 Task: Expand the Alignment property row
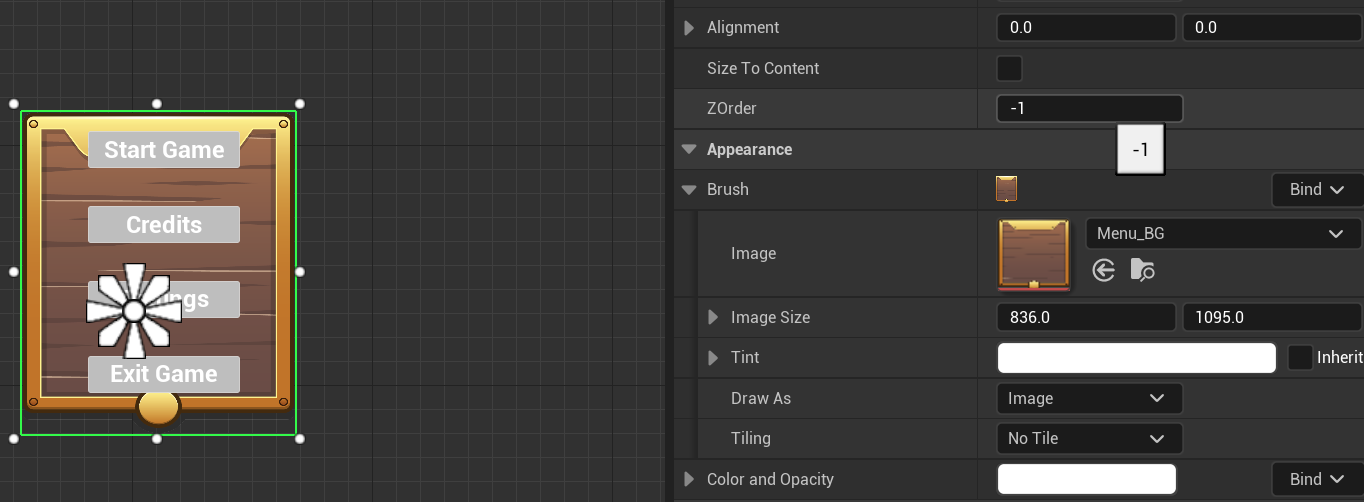tap(689, 28)
